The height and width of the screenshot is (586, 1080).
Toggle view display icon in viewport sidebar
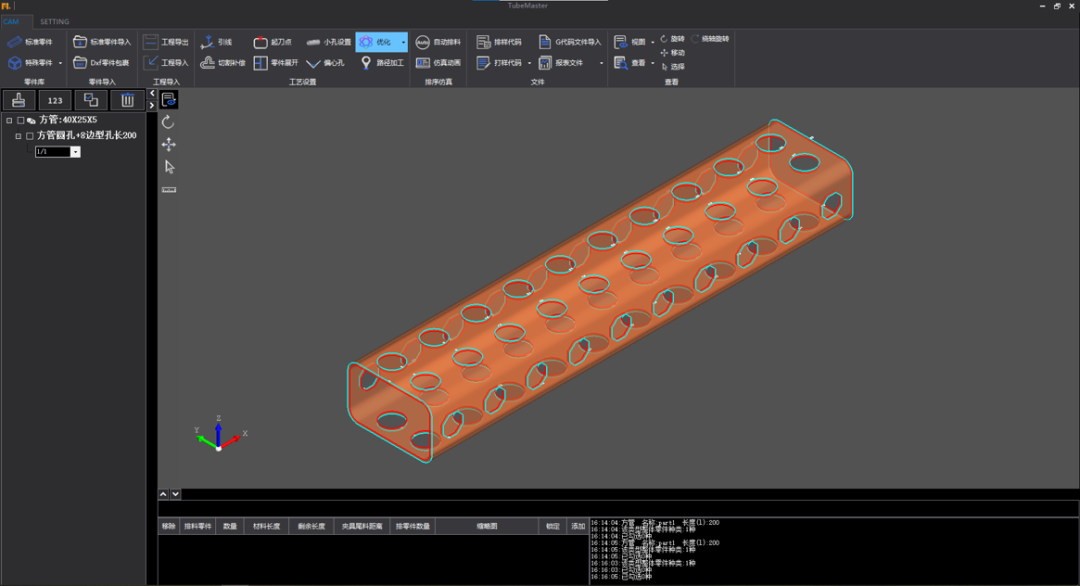(169, 100)
